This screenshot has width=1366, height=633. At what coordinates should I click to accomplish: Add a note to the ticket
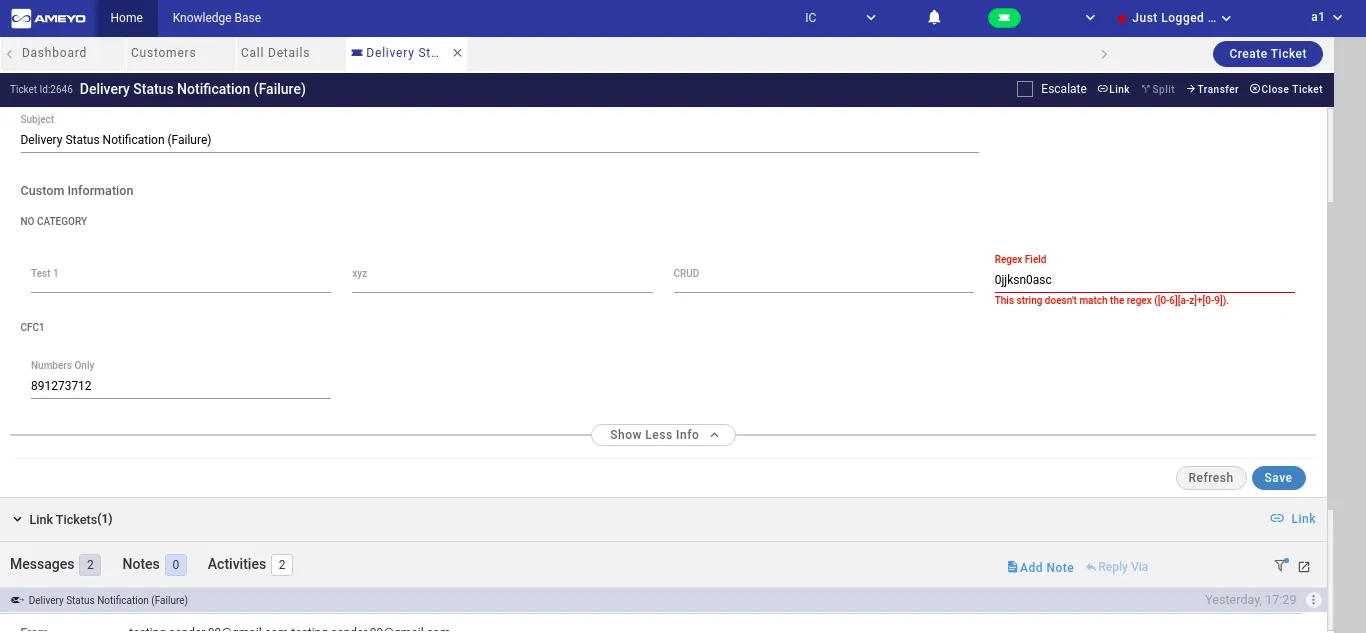point(1040,567)
